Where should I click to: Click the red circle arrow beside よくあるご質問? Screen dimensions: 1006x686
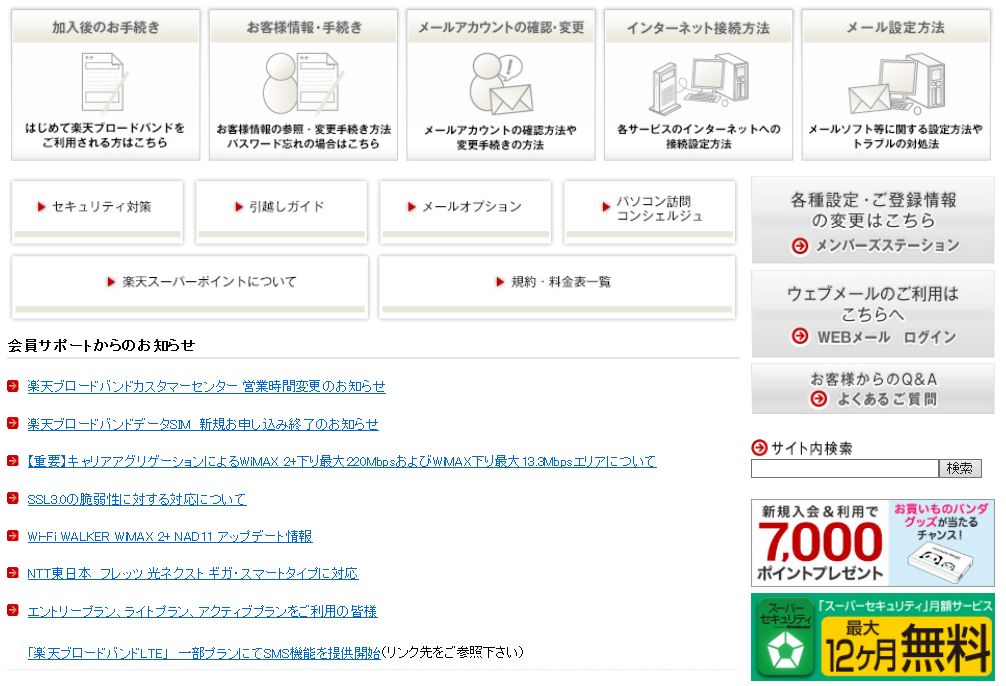818,399
